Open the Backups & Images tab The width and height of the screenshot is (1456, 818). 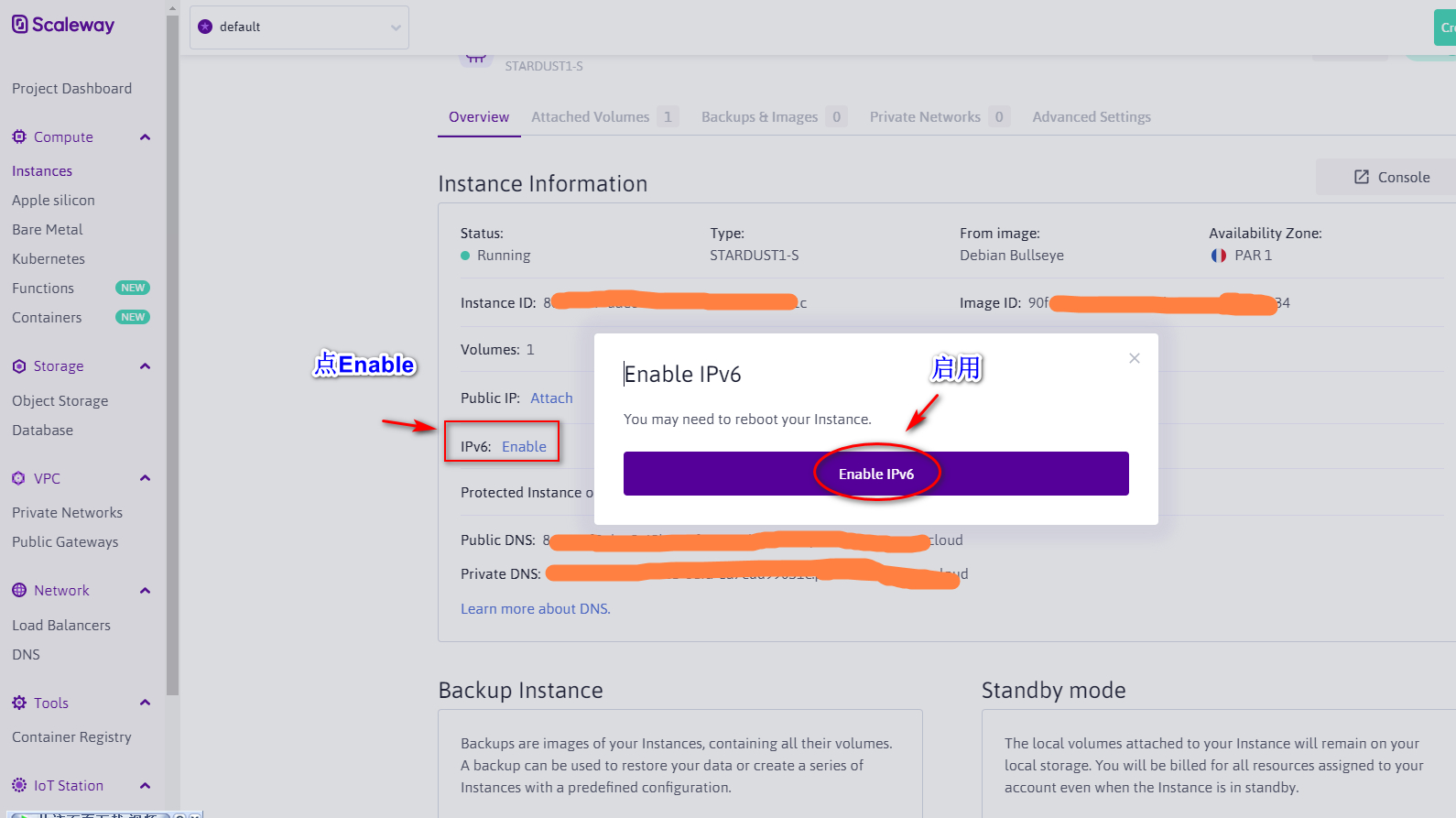(x=774, y=117)
